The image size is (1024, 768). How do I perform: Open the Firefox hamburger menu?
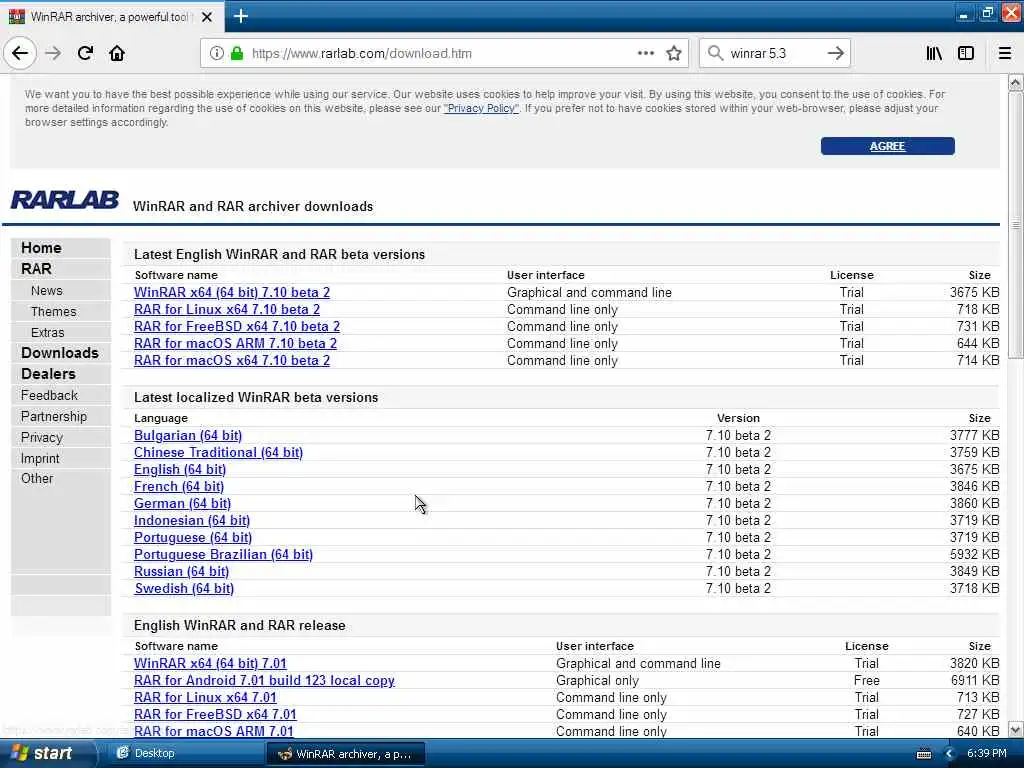click(1004, 53)
